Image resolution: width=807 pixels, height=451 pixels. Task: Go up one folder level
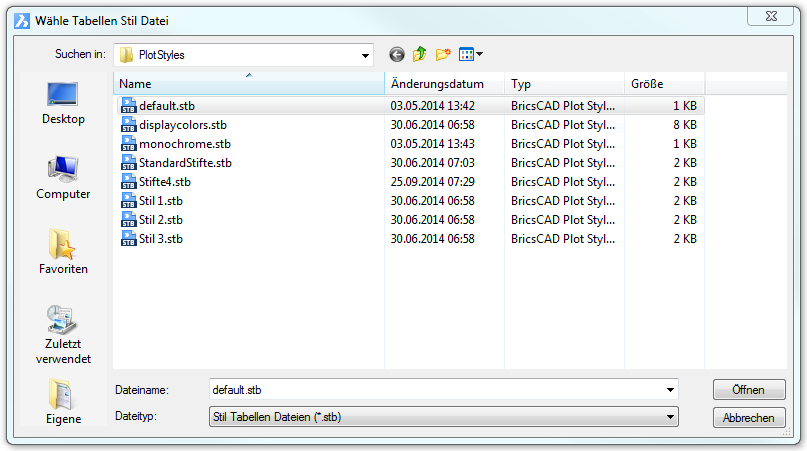coord(420,55)
